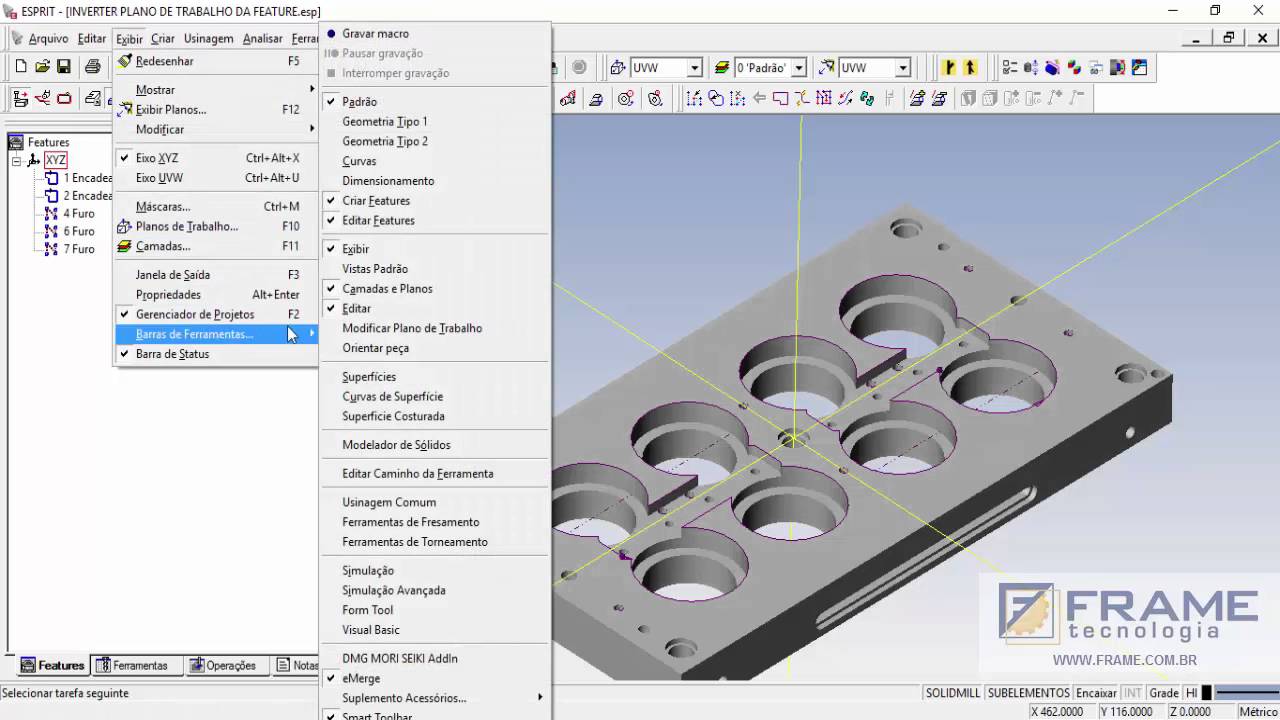Click the black color swatch in status bar
Image resolution: width=1280 pixels, height=720 pixels.
[x=1207, y=693]
